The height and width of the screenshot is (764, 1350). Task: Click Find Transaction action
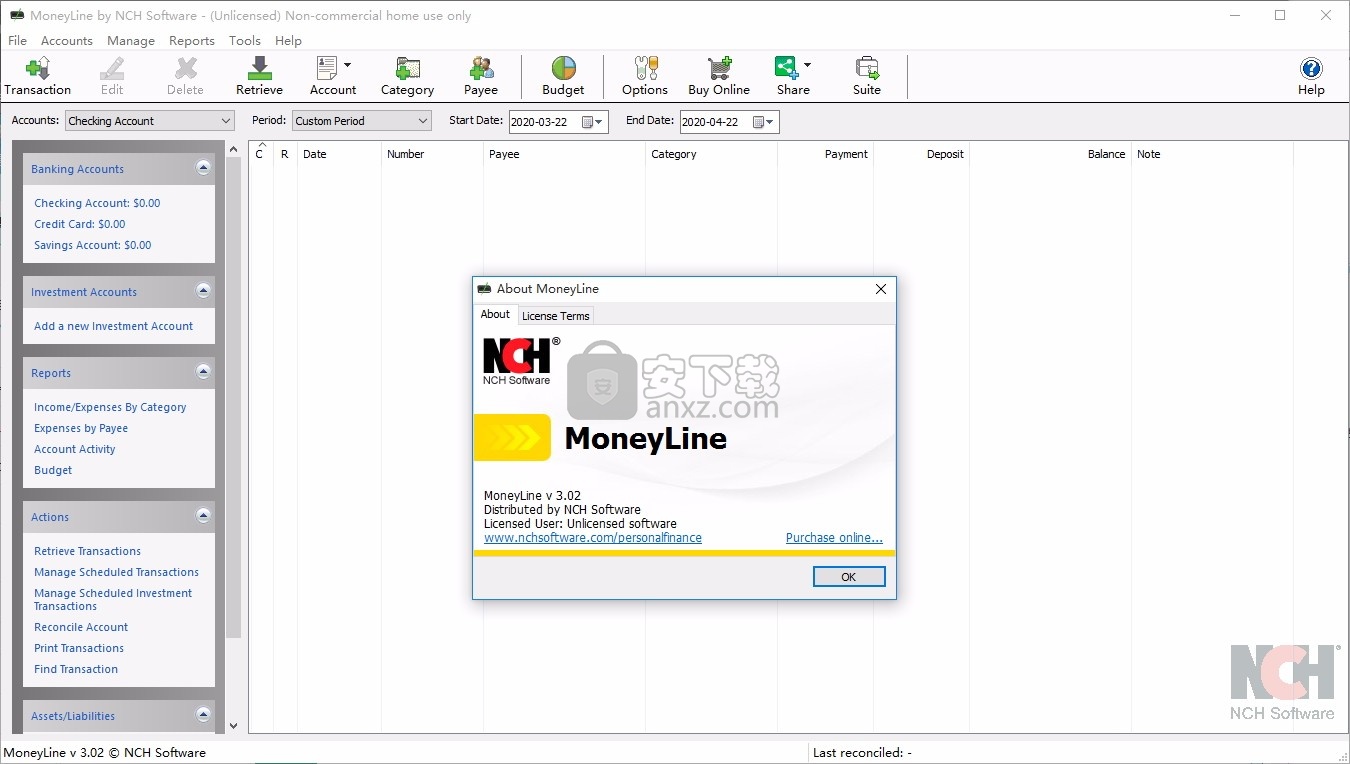[76, 669]
